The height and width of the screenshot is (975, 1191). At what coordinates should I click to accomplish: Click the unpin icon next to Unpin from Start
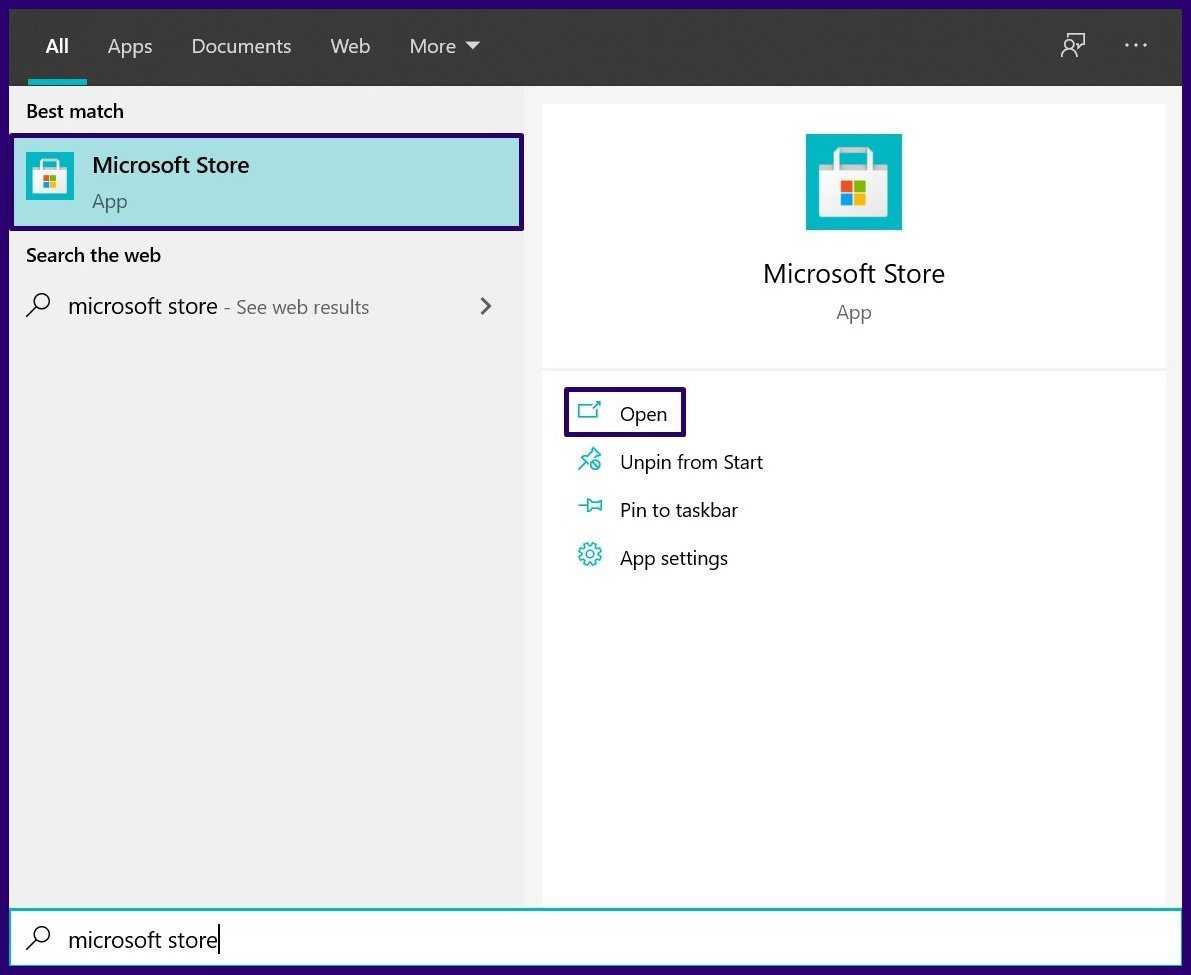tap(590, 460)
